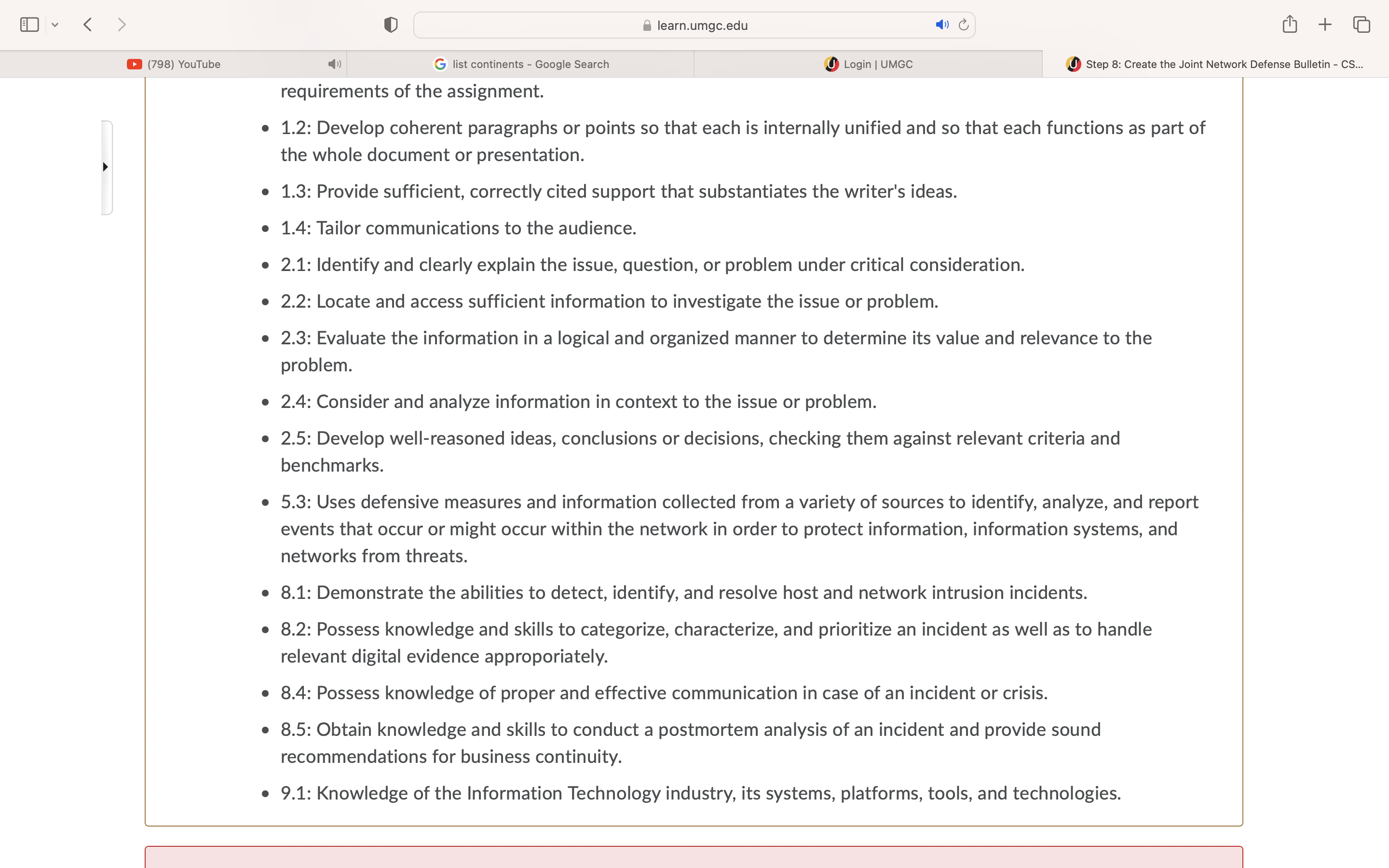
Task: Select the Step 8 Joint Network Defense tab
Action: [x=1215, y=64]
